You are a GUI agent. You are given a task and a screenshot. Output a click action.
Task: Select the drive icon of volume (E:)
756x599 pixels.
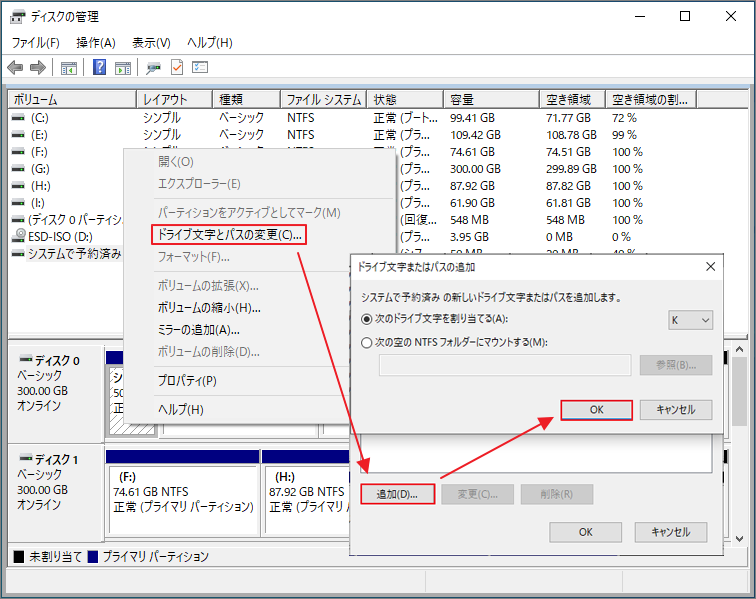click(18, 135)
